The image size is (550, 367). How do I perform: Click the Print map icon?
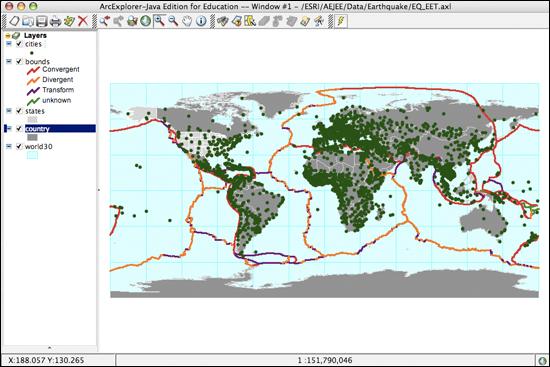[55, 21]
